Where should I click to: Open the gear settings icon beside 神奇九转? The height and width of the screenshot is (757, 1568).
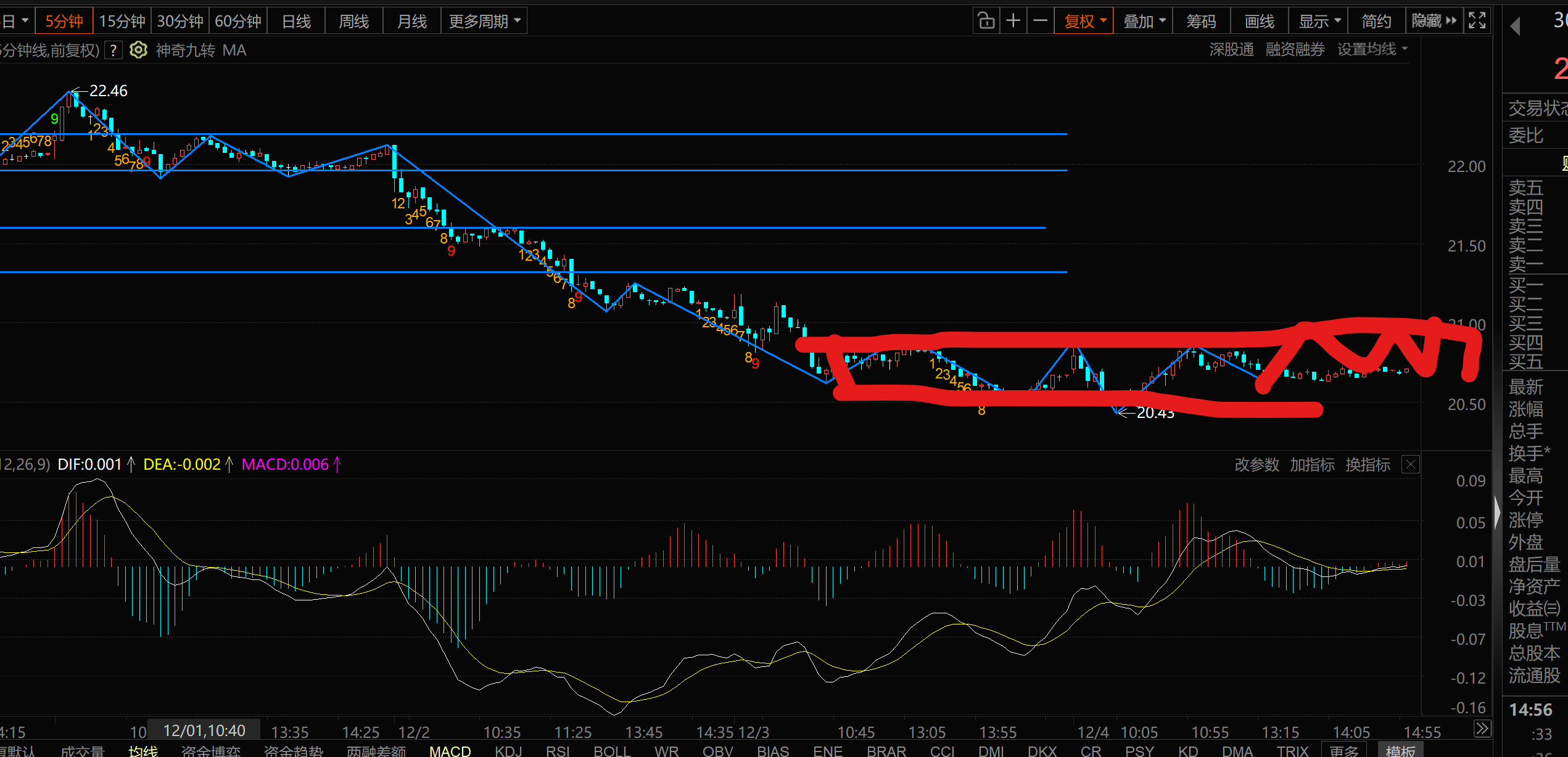coord(138,50)
